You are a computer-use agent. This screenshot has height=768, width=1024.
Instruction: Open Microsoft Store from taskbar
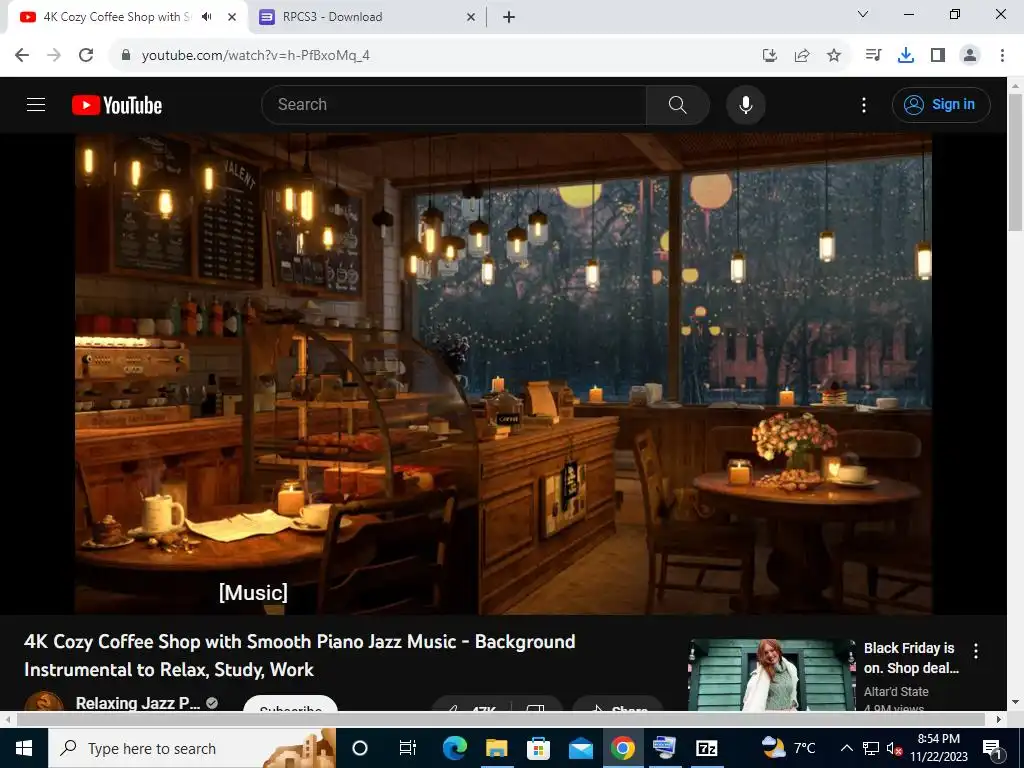click(538, 748)
